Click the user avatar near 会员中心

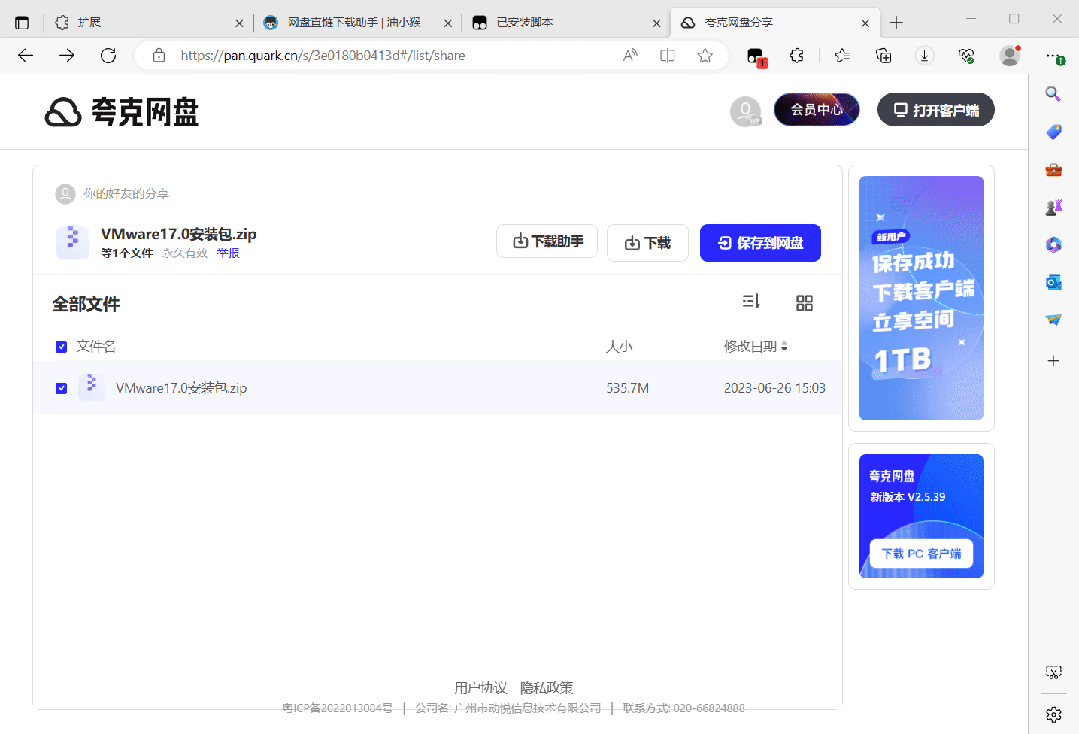746,112
